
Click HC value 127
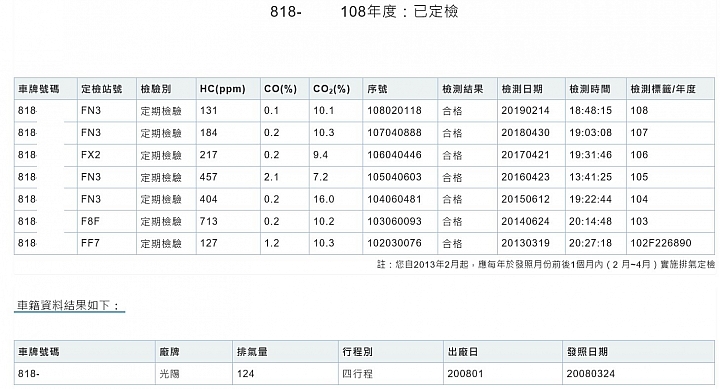click(208, 243)
